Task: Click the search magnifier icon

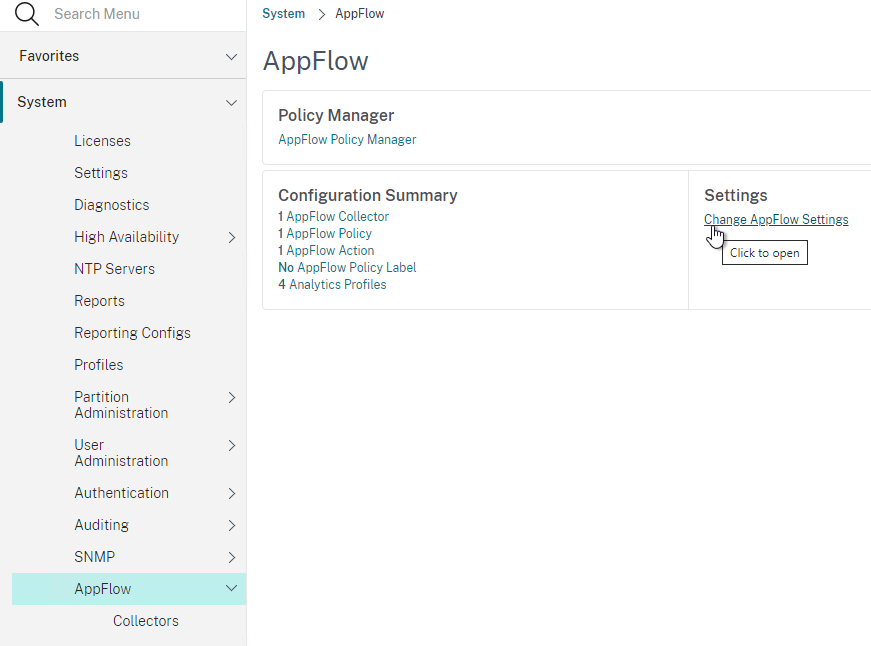Action: pyautogui.click(x=27, y=14)
